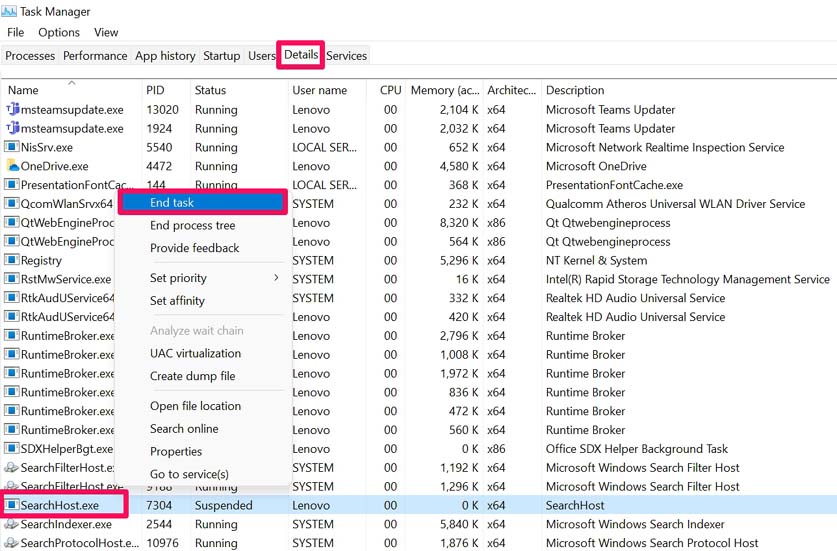
Task: Click Intel(R) Rapid Storage Technology description
Action: click(x=688, y=279)
